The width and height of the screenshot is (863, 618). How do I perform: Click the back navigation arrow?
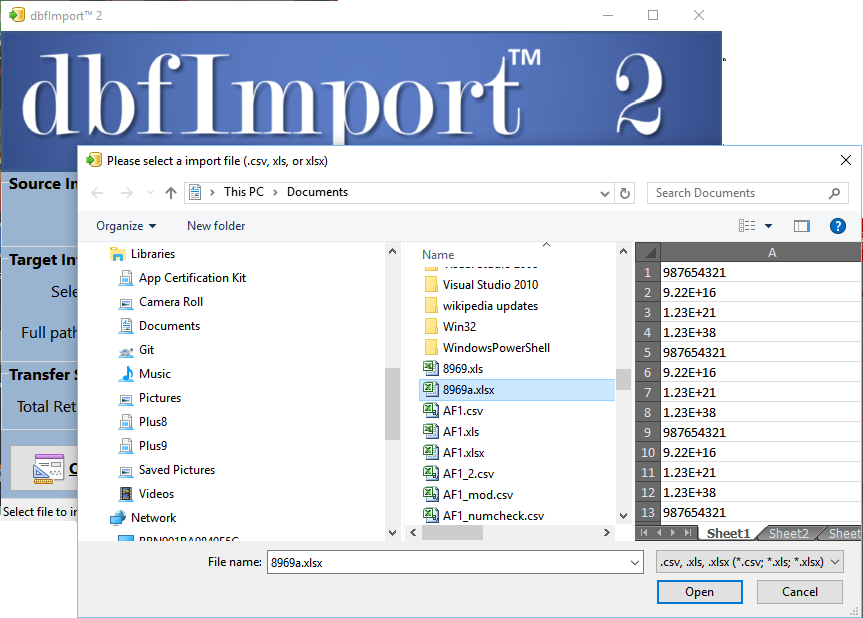pos(97,193)
